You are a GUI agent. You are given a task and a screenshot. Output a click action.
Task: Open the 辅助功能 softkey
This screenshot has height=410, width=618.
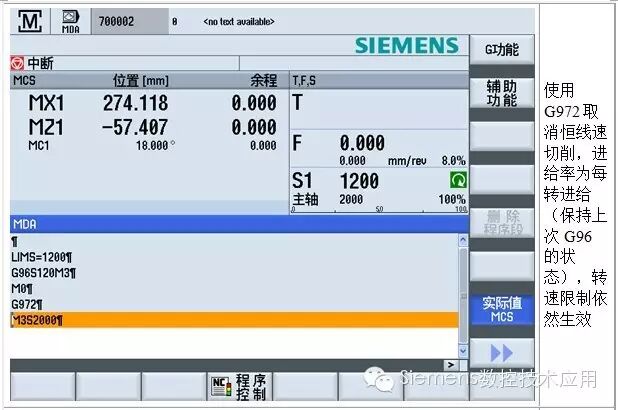(x=502, y=93)
